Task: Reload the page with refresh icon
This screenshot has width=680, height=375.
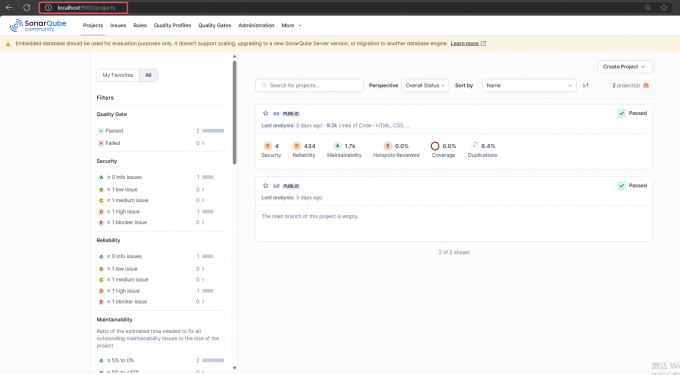Action: 26,7
